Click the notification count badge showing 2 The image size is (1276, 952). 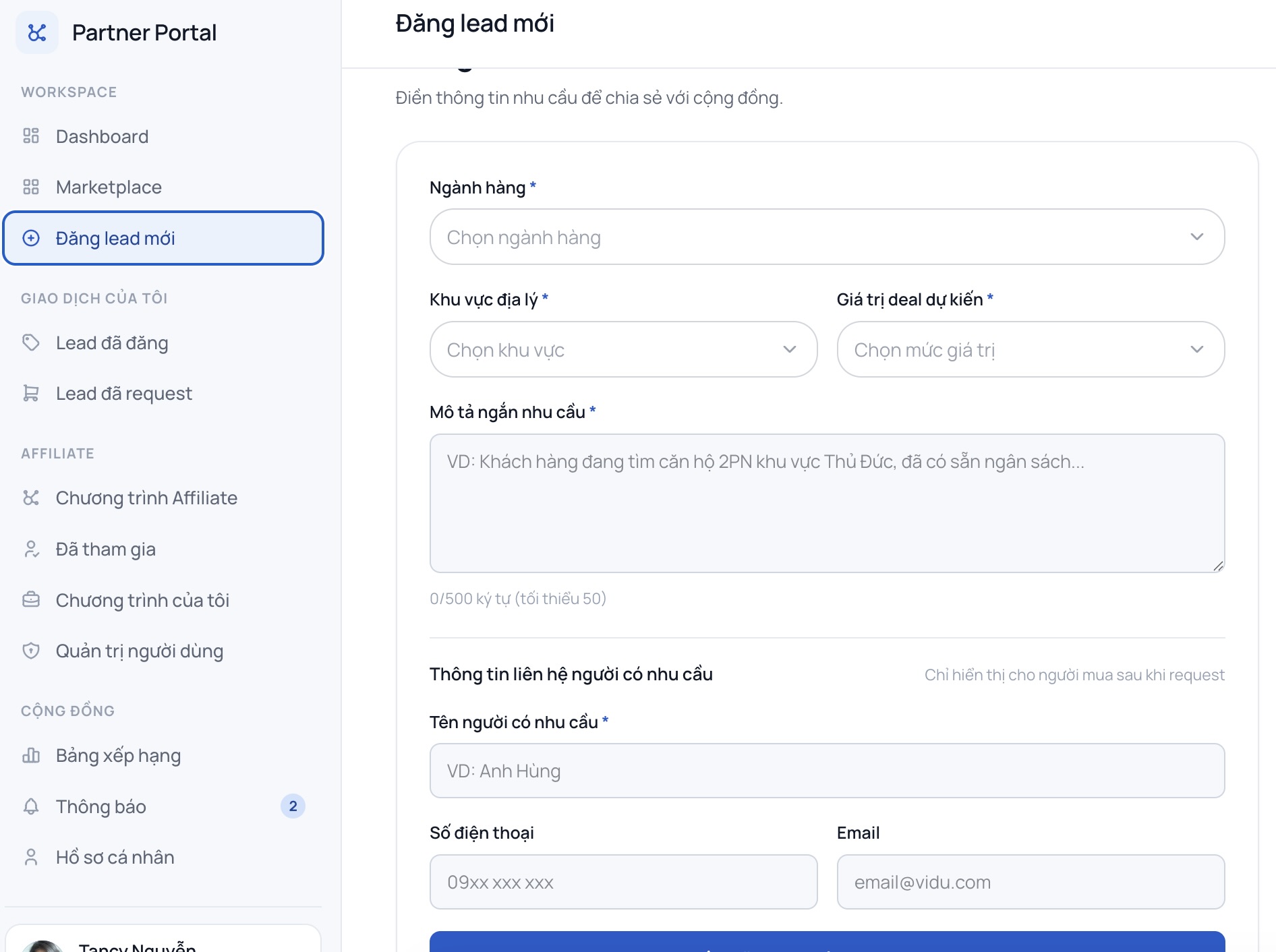293,806
